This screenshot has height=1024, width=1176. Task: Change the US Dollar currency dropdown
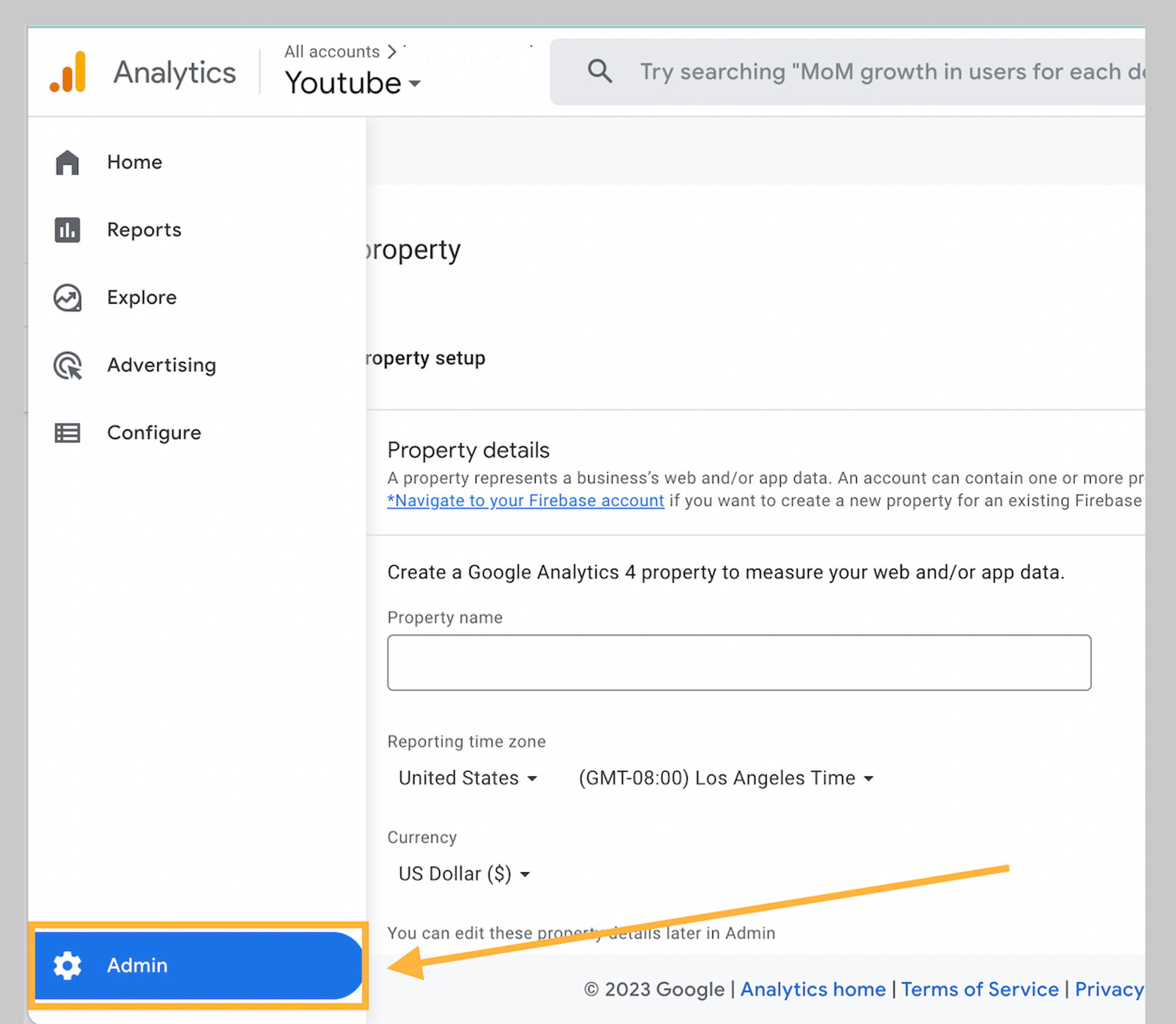(x=464, y=873)
